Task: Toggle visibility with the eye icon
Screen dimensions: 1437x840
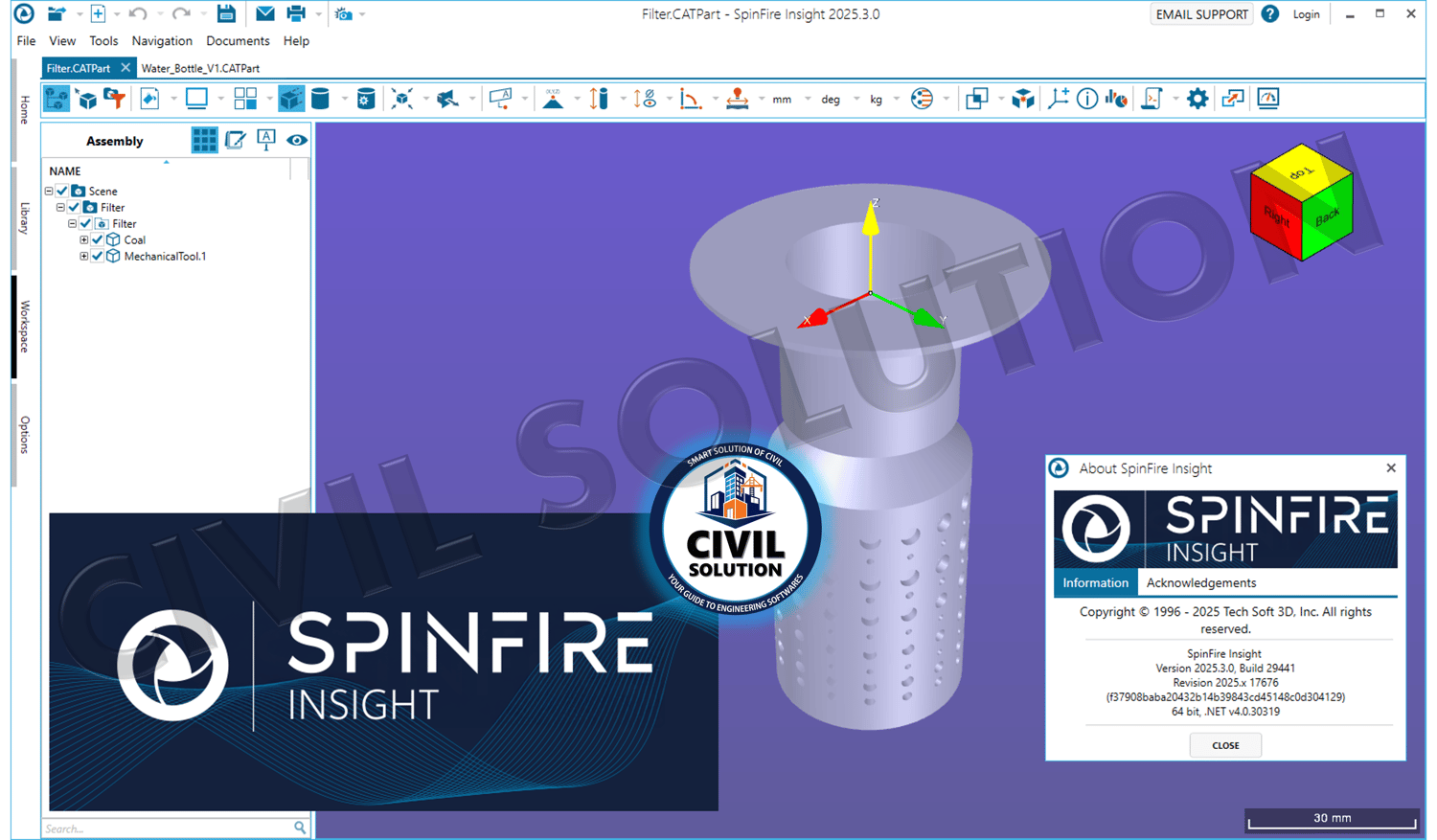Action: [297, 141]
